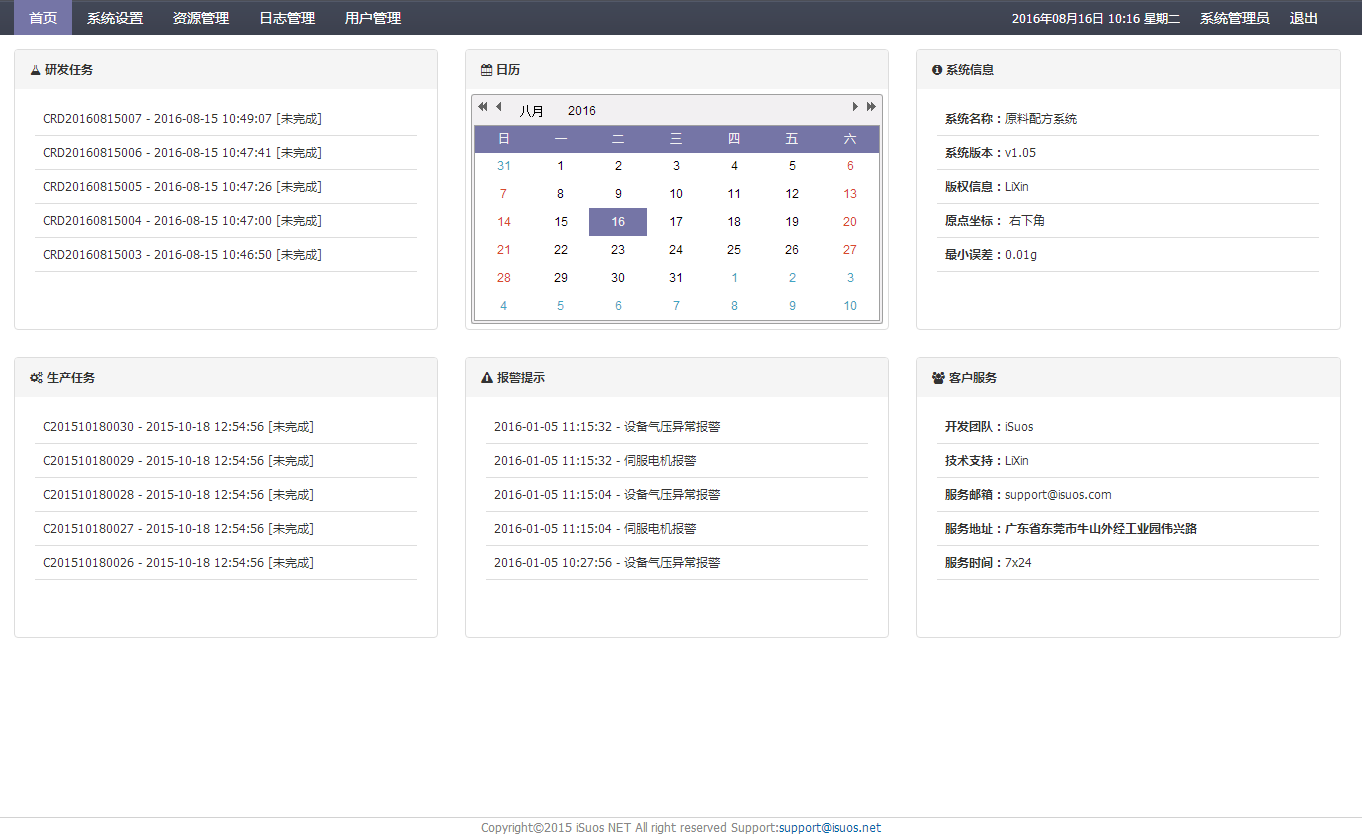Click the 最小误差 0.01g row

pyautogui.click(x=1128, y=255)
